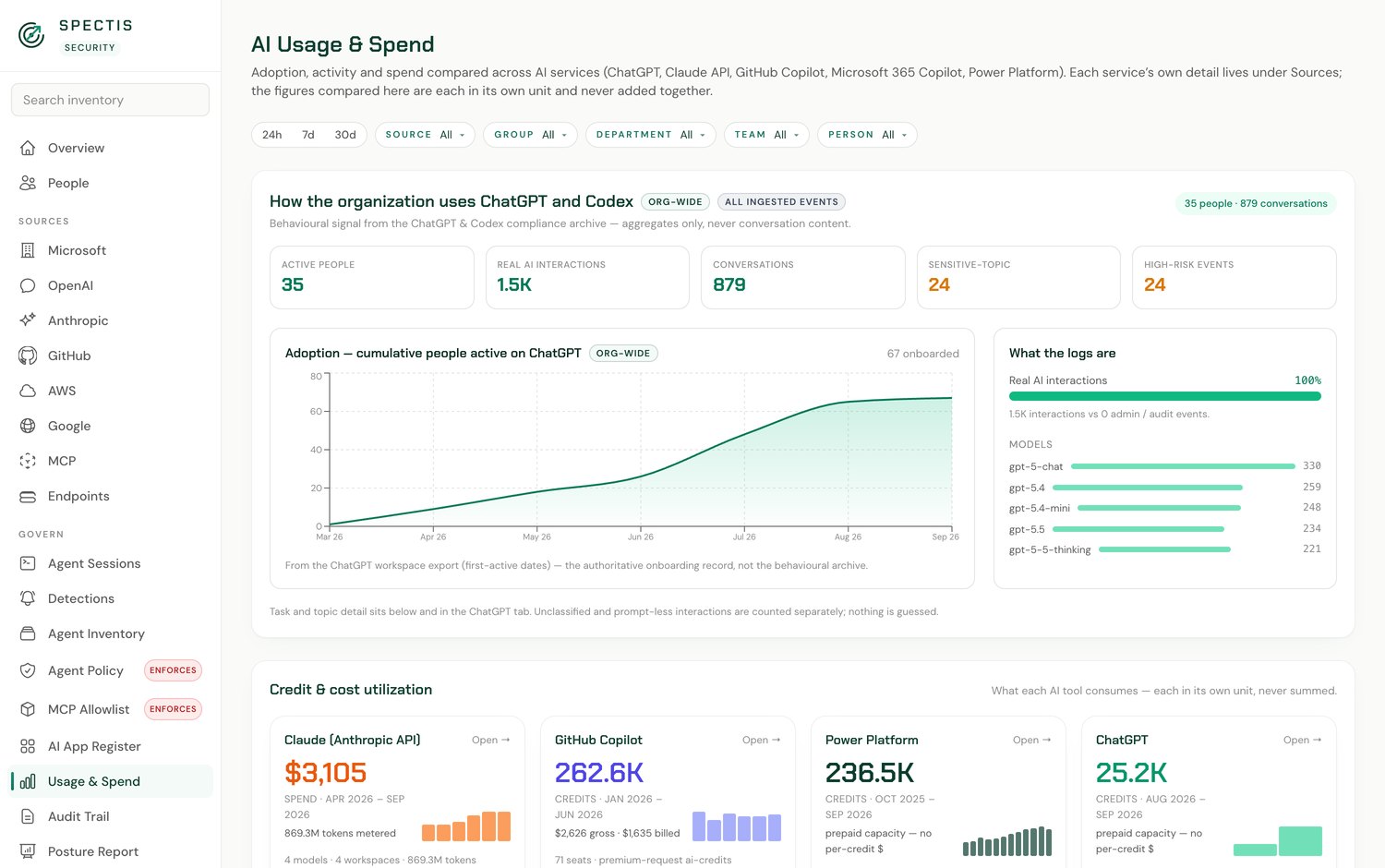Screen dimensions: 1385x868
Task: Click the Audit Trail document icon
Action: coord(28,816)
